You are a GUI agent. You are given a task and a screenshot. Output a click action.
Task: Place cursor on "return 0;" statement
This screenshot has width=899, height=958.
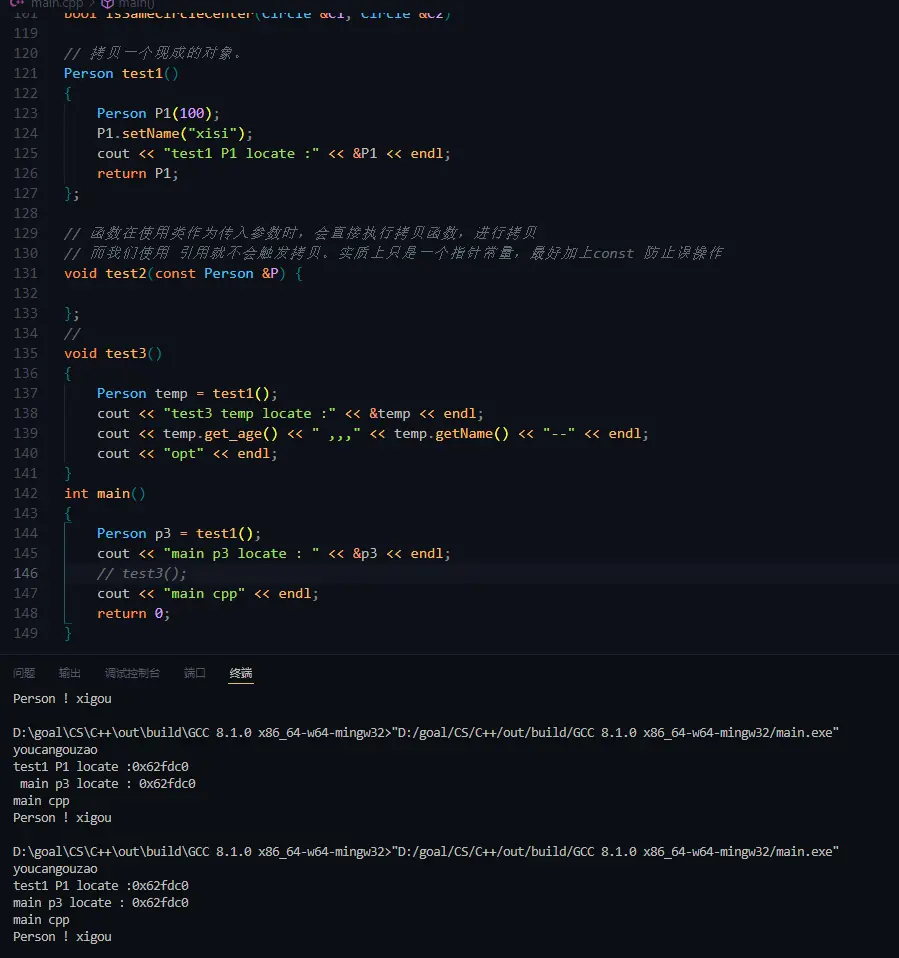tap(133, 613)
